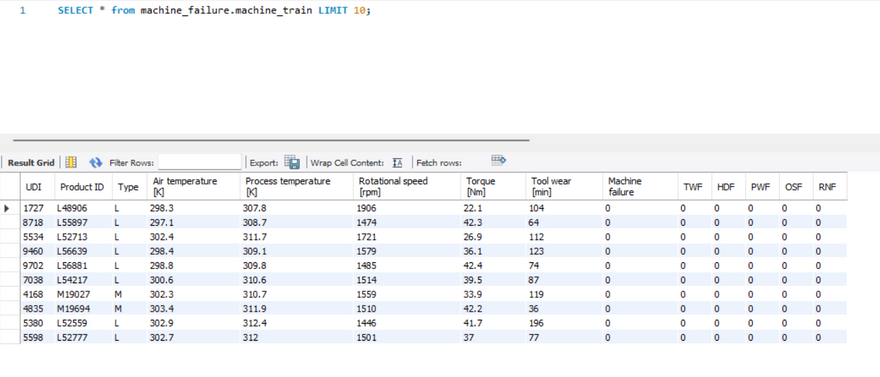Screen dimensions: 880x377
Task: Select the UDI cell 5598
Action: tap(37, 338)
